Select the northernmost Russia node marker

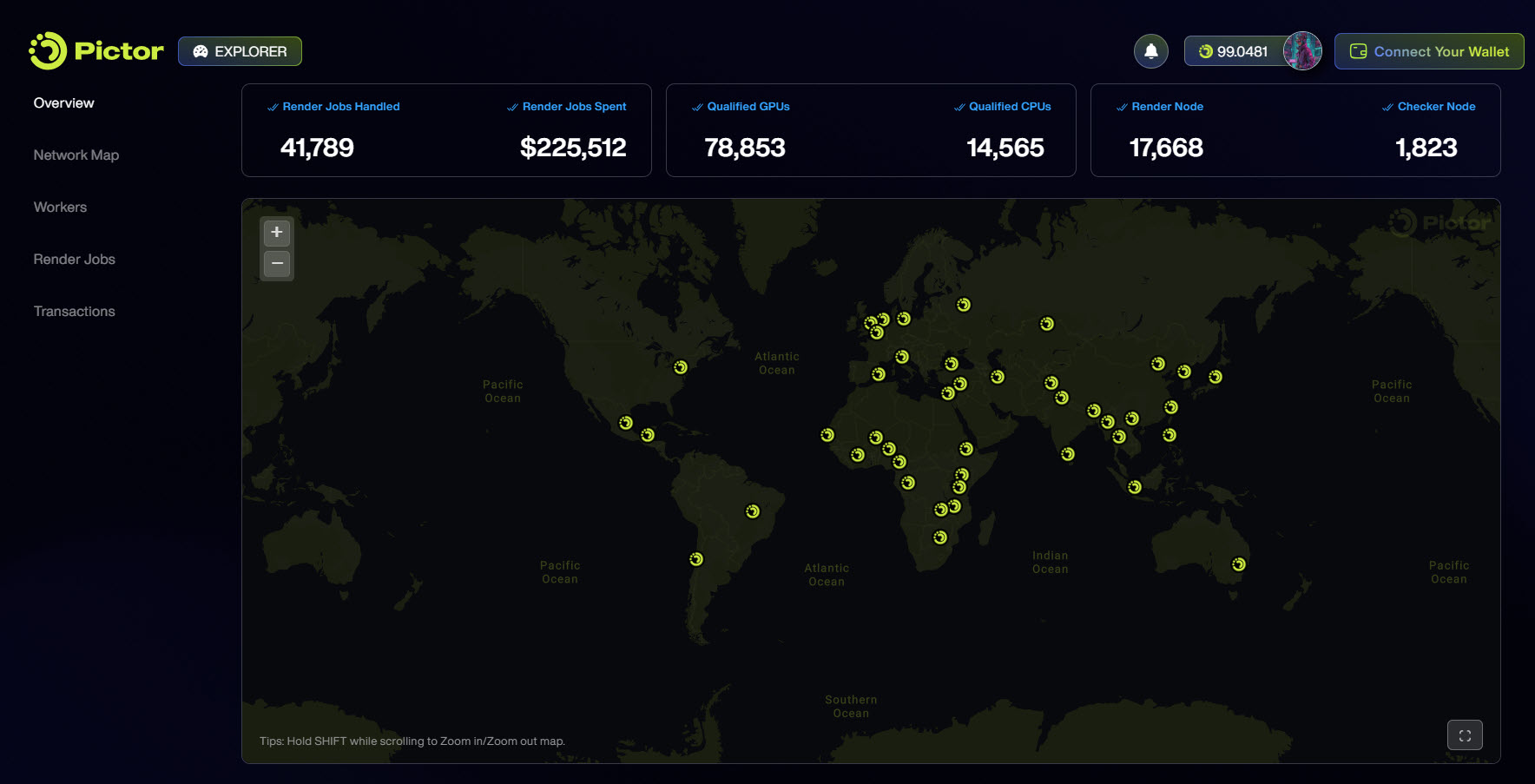(x=964, y=305)
